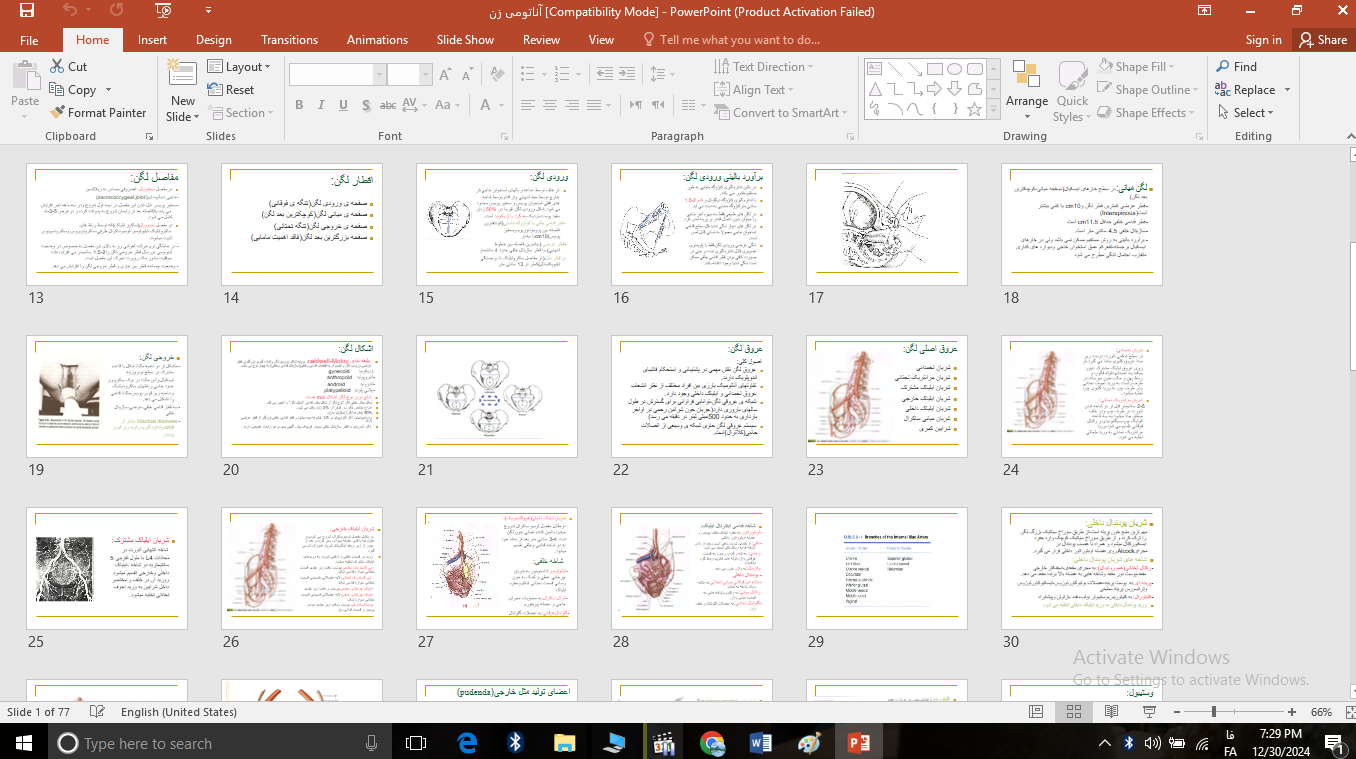This screenshot has width=1356, height=759.
Task: Switch to Reading View in status bar
Action: point(1111,712)
